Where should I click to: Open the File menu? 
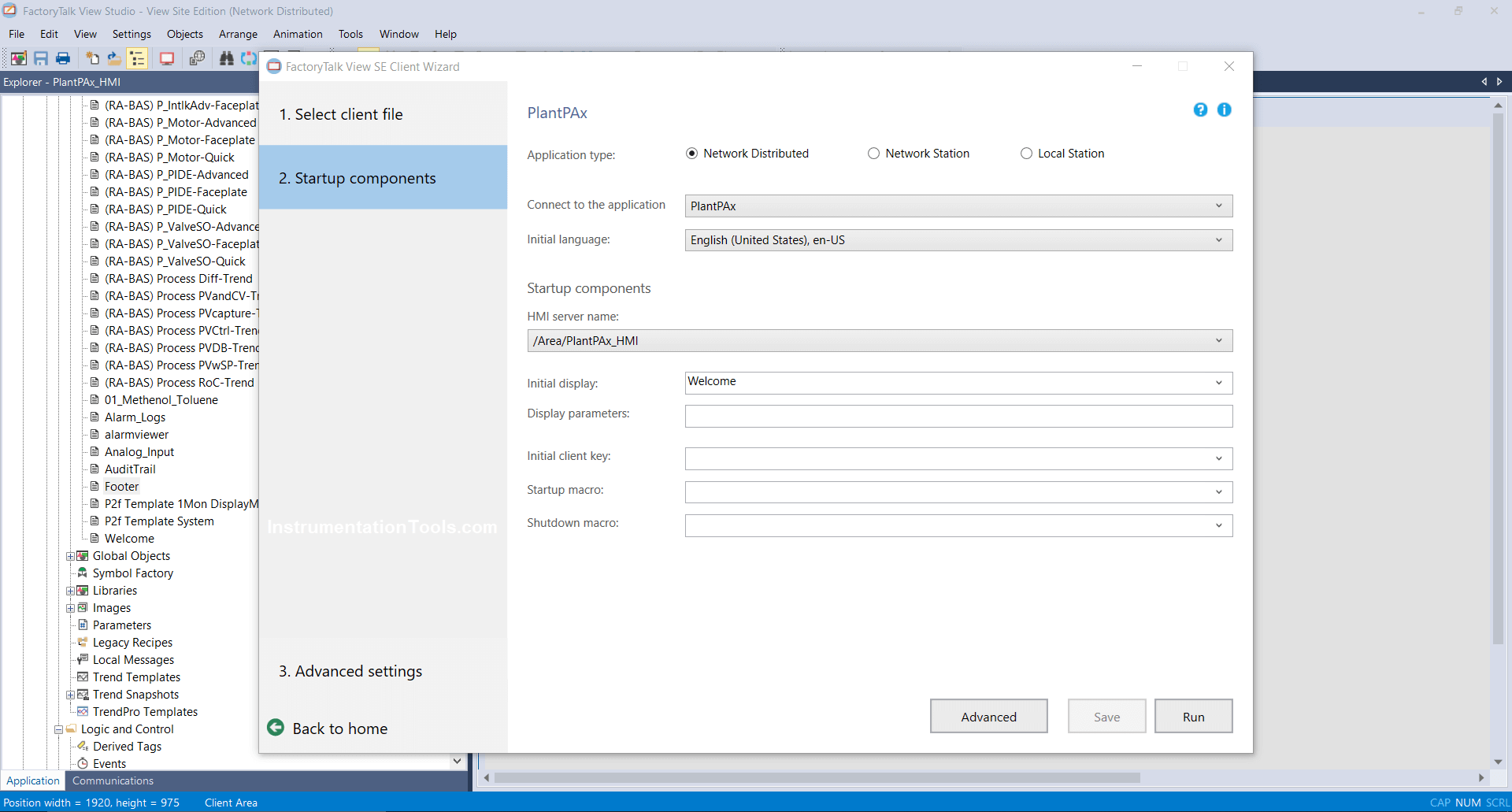click(17, 34)
